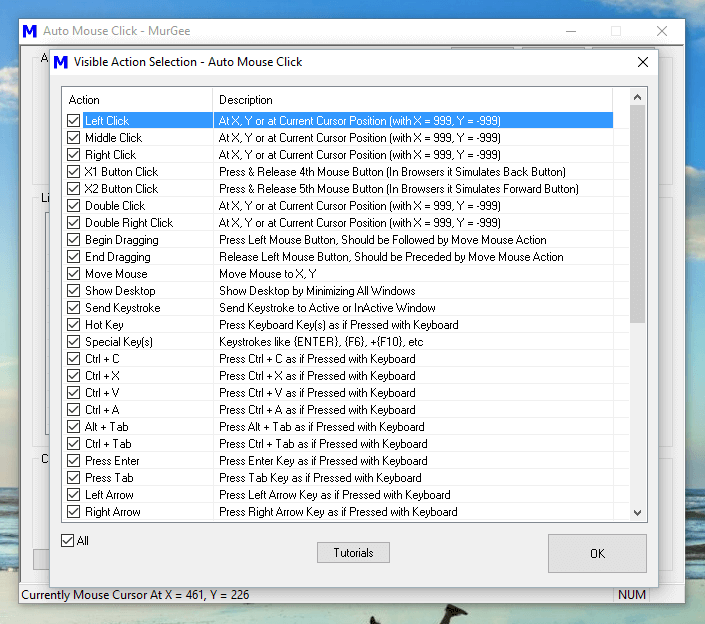
Task: Select the 'Move Mouse' action name
Action: click(x=116, y=274)
